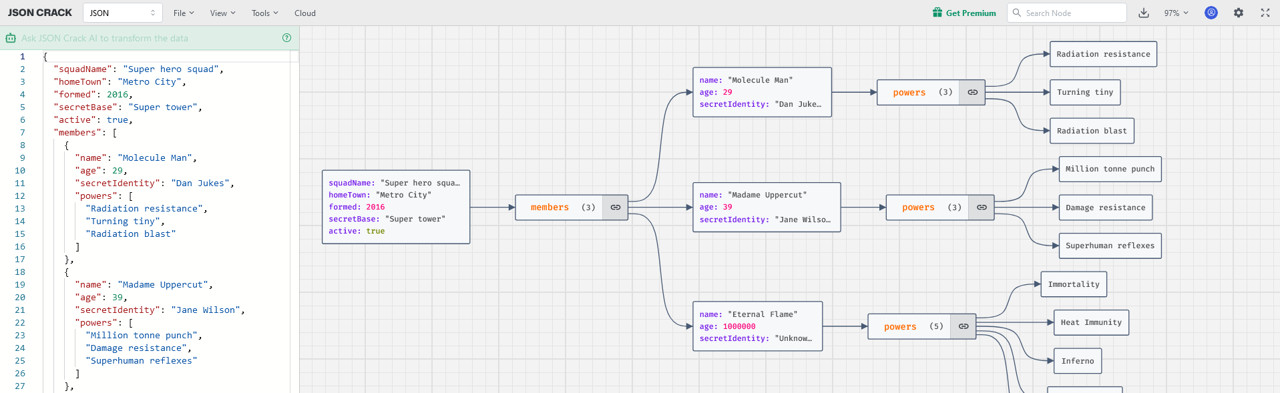1280x393 pixels.
Task: Select the Madame Uppercut node in graph
Action: tap(767, 207)
